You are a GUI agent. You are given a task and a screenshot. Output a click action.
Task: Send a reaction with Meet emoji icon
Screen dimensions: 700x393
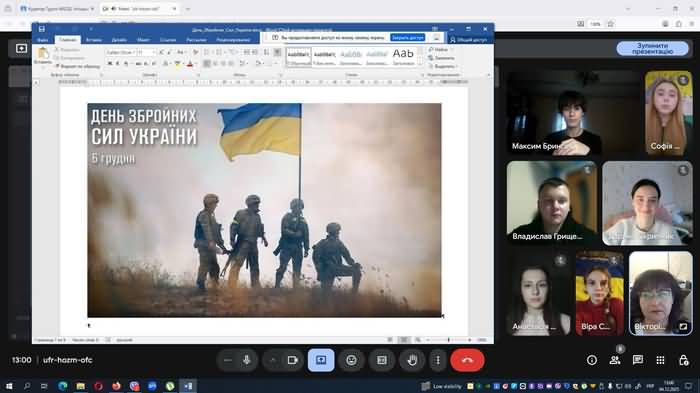coord(351,360)
